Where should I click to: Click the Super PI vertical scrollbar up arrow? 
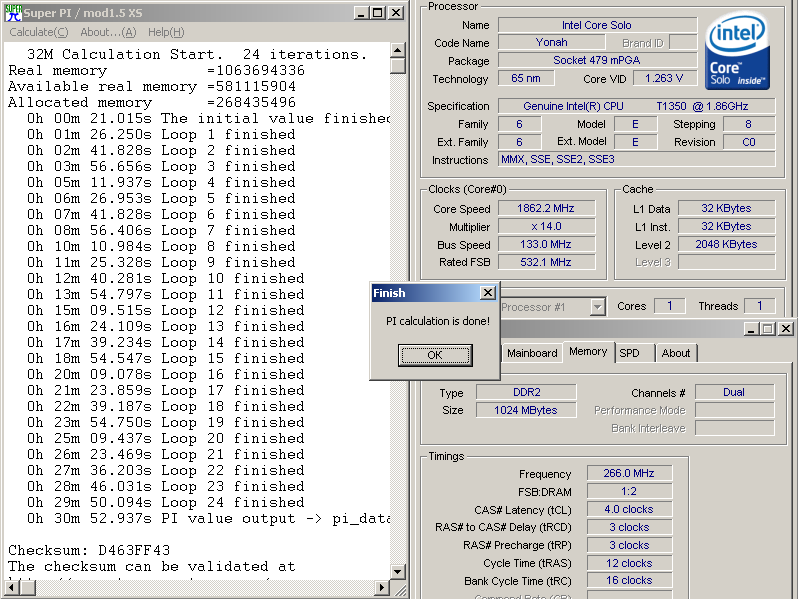tap(397, 50)
